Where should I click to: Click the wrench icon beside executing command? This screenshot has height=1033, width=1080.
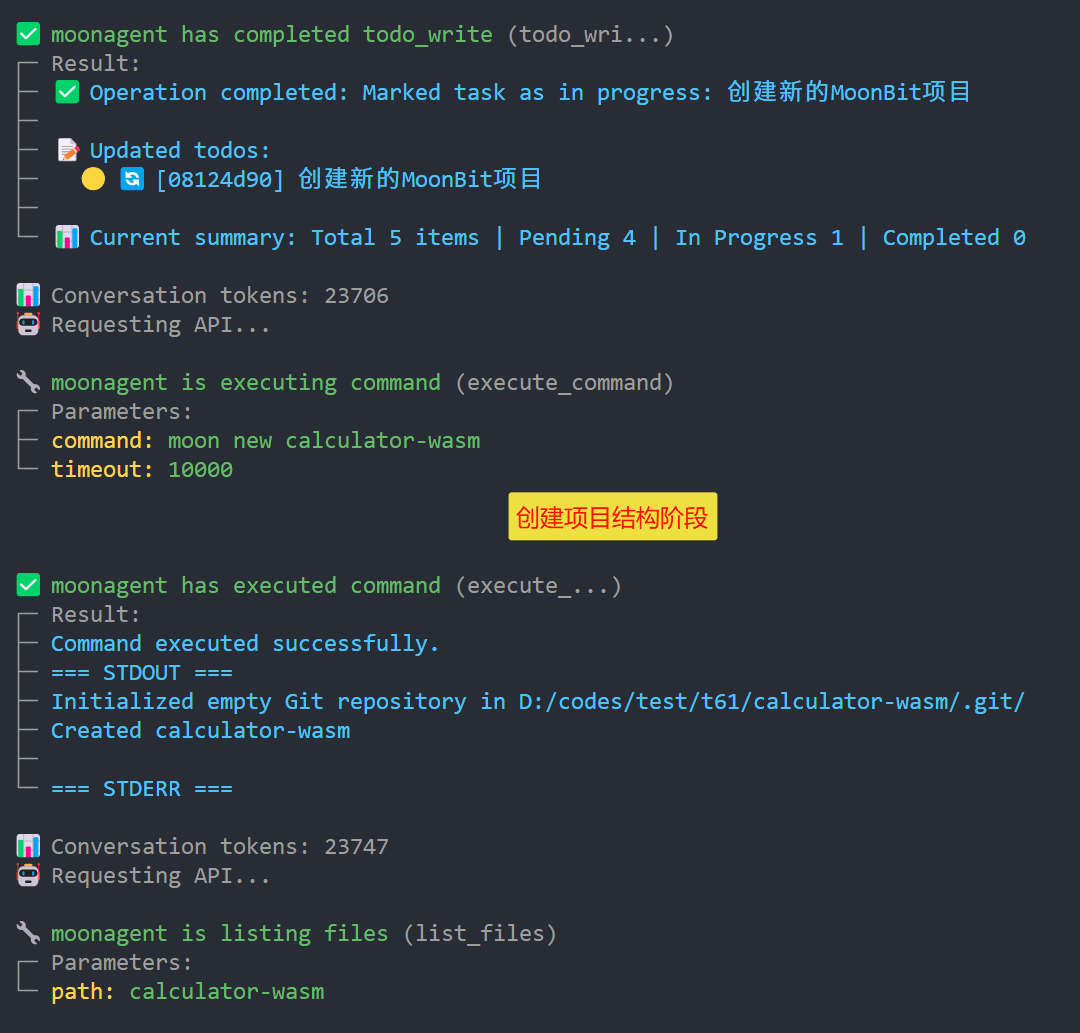click(28, 383)
